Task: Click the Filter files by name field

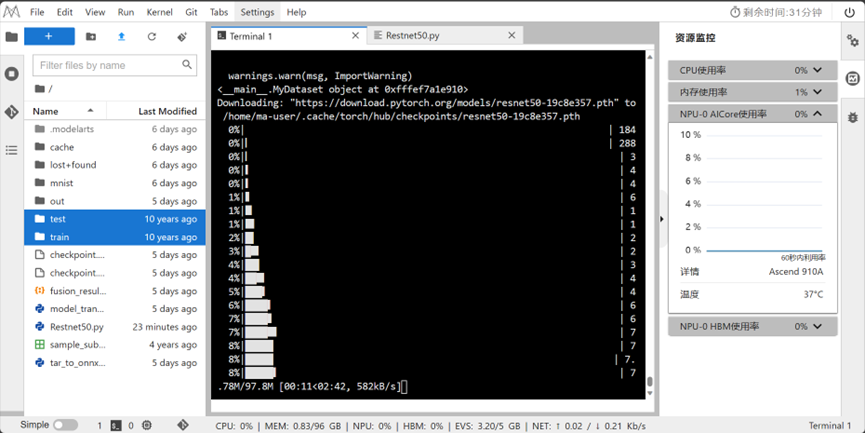Action: point(115,65)
